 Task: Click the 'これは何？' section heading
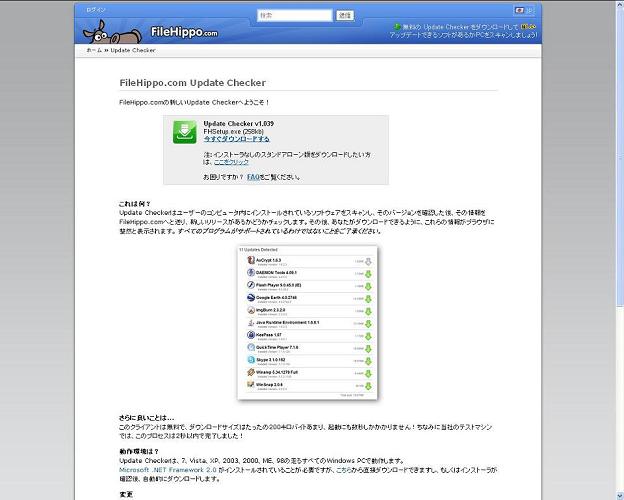pos(135,204)
